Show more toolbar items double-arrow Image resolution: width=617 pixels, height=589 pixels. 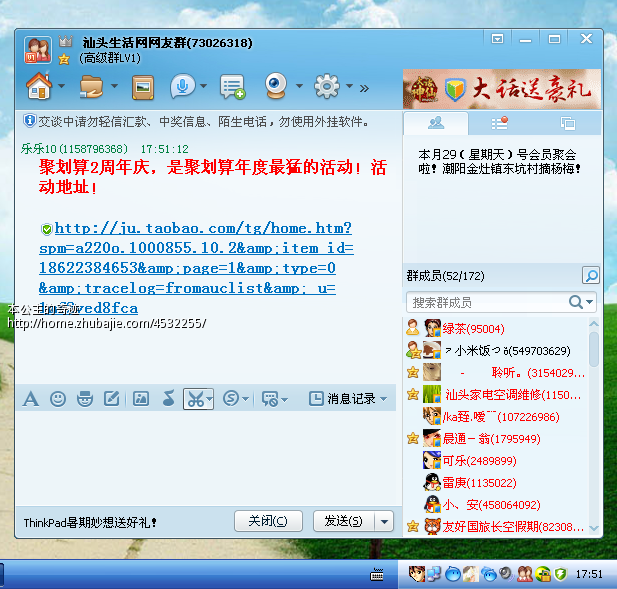pos(364,89)
